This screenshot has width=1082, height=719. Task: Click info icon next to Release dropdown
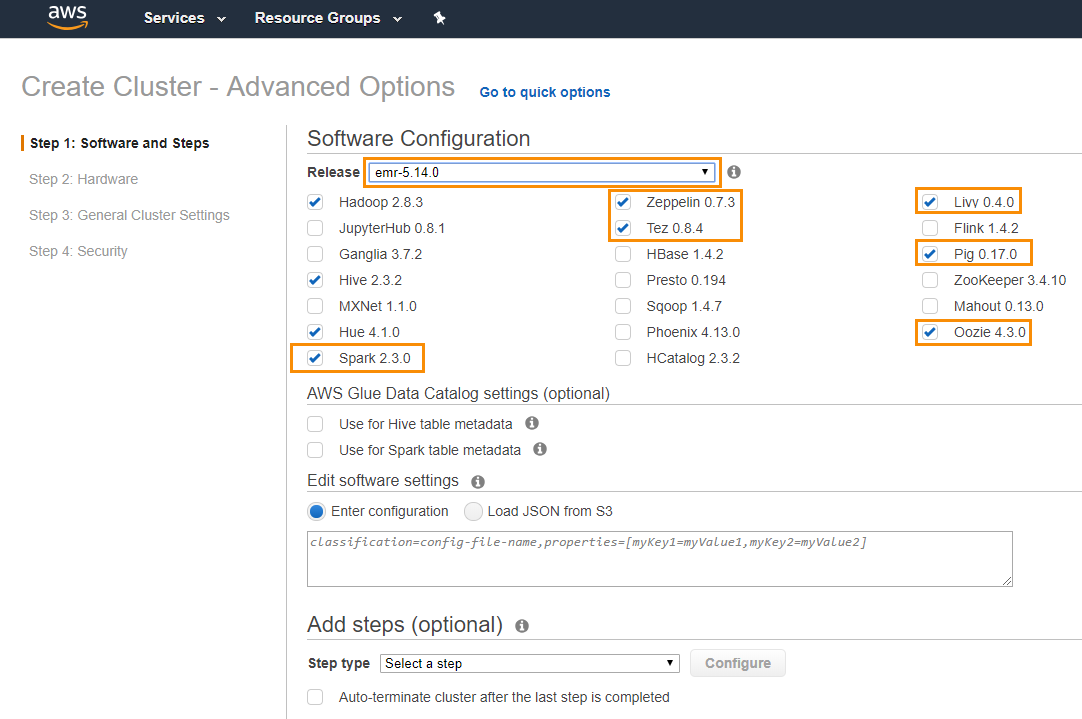[734, 172]
